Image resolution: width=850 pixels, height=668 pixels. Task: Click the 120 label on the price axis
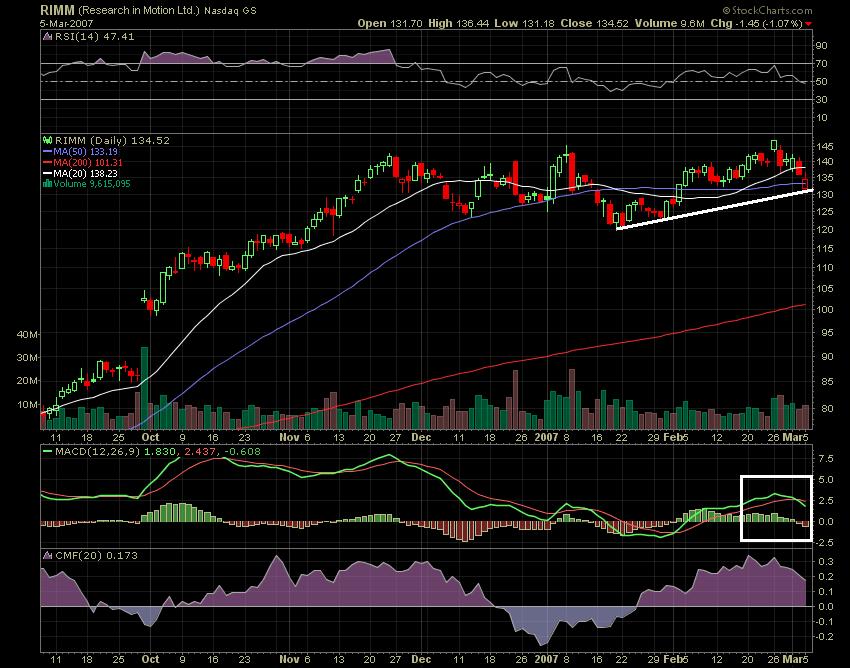click(x=824, y=229)
